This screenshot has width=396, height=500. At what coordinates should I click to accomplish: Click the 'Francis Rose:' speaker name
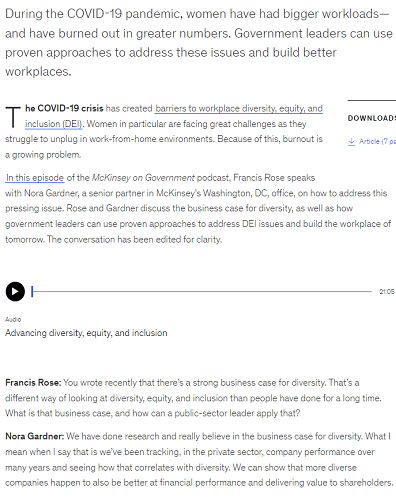click(x=33, y=383)
